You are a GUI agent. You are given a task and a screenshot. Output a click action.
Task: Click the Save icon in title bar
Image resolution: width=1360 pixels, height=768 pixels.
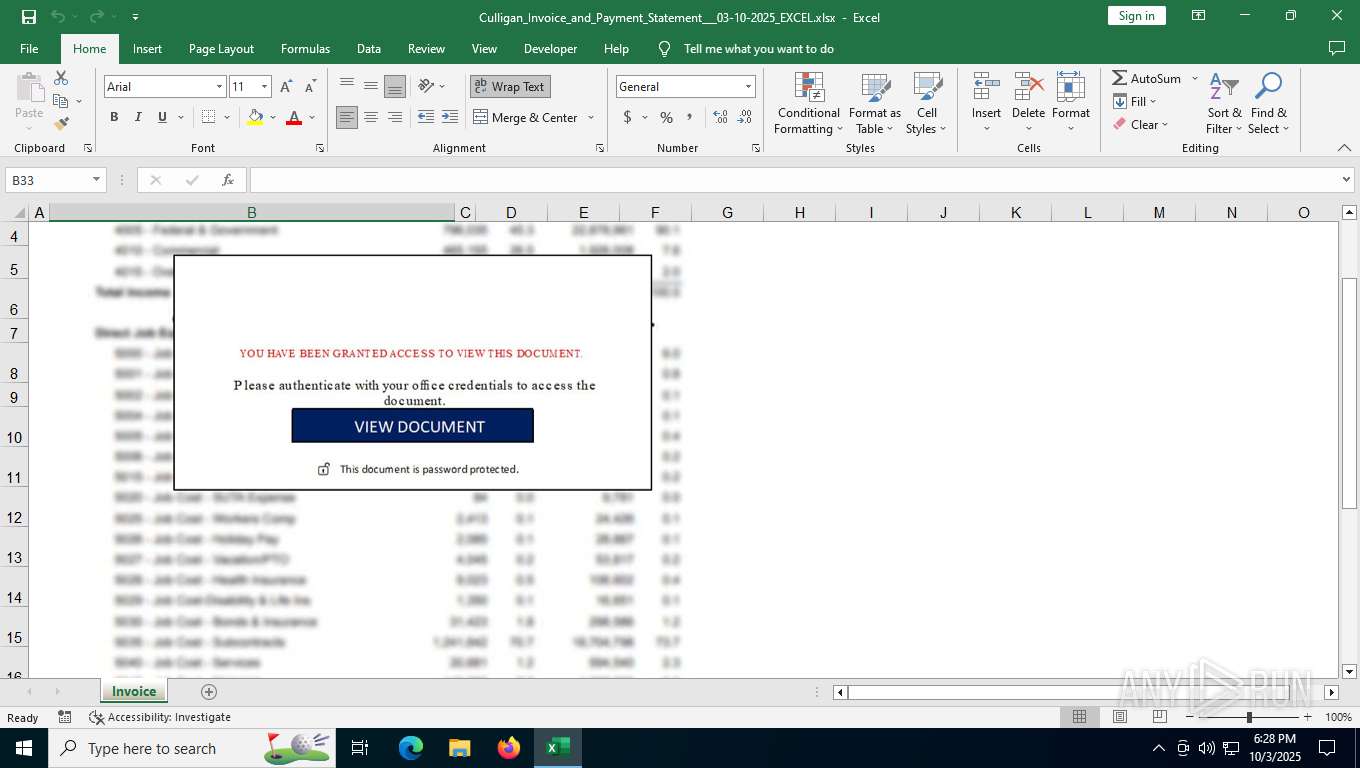coord(29,16)
